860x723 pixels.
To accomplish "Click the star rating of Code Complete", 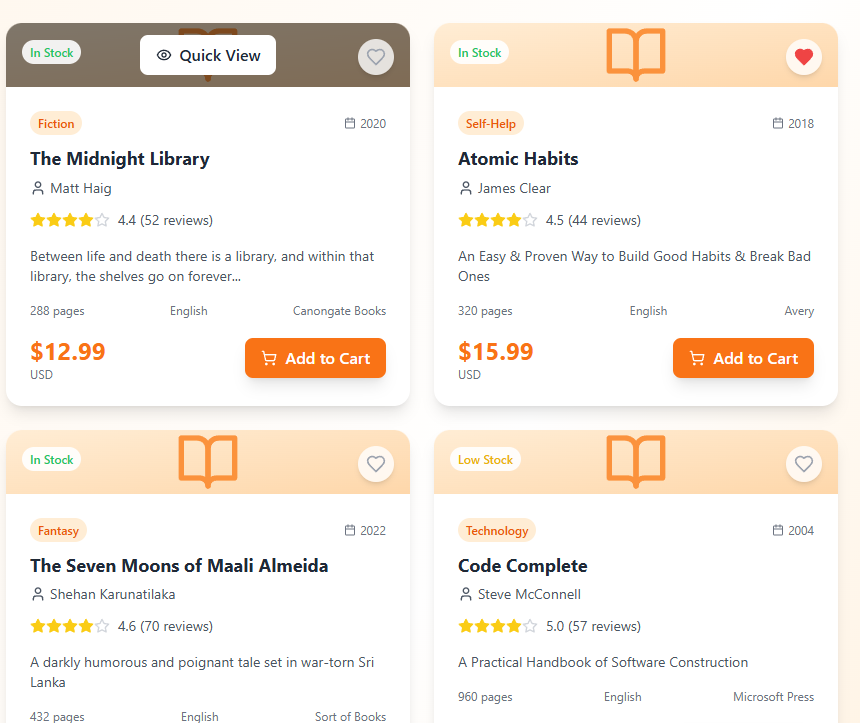I will point(497,627).
